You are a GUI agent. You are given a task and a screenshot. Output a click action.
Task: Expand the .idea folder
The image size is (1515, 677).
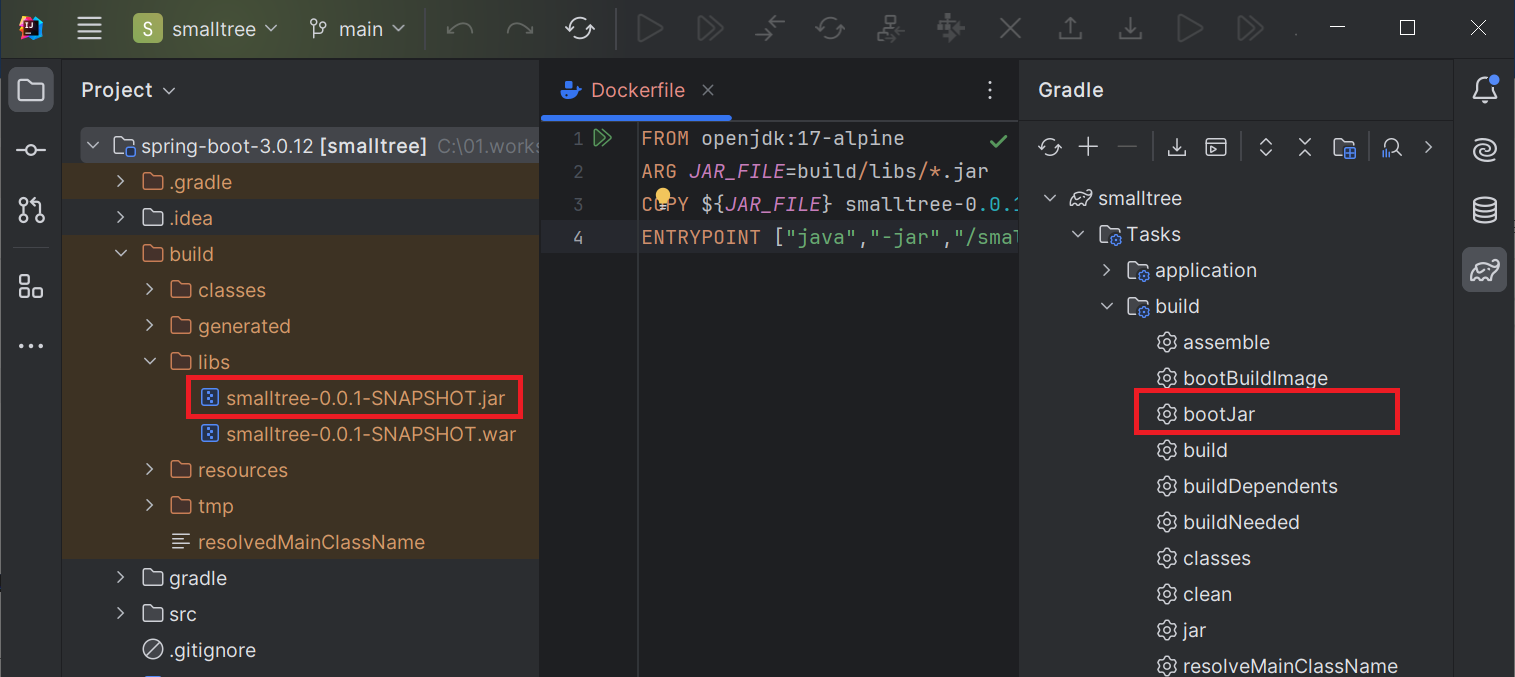[x=121, y=218]
